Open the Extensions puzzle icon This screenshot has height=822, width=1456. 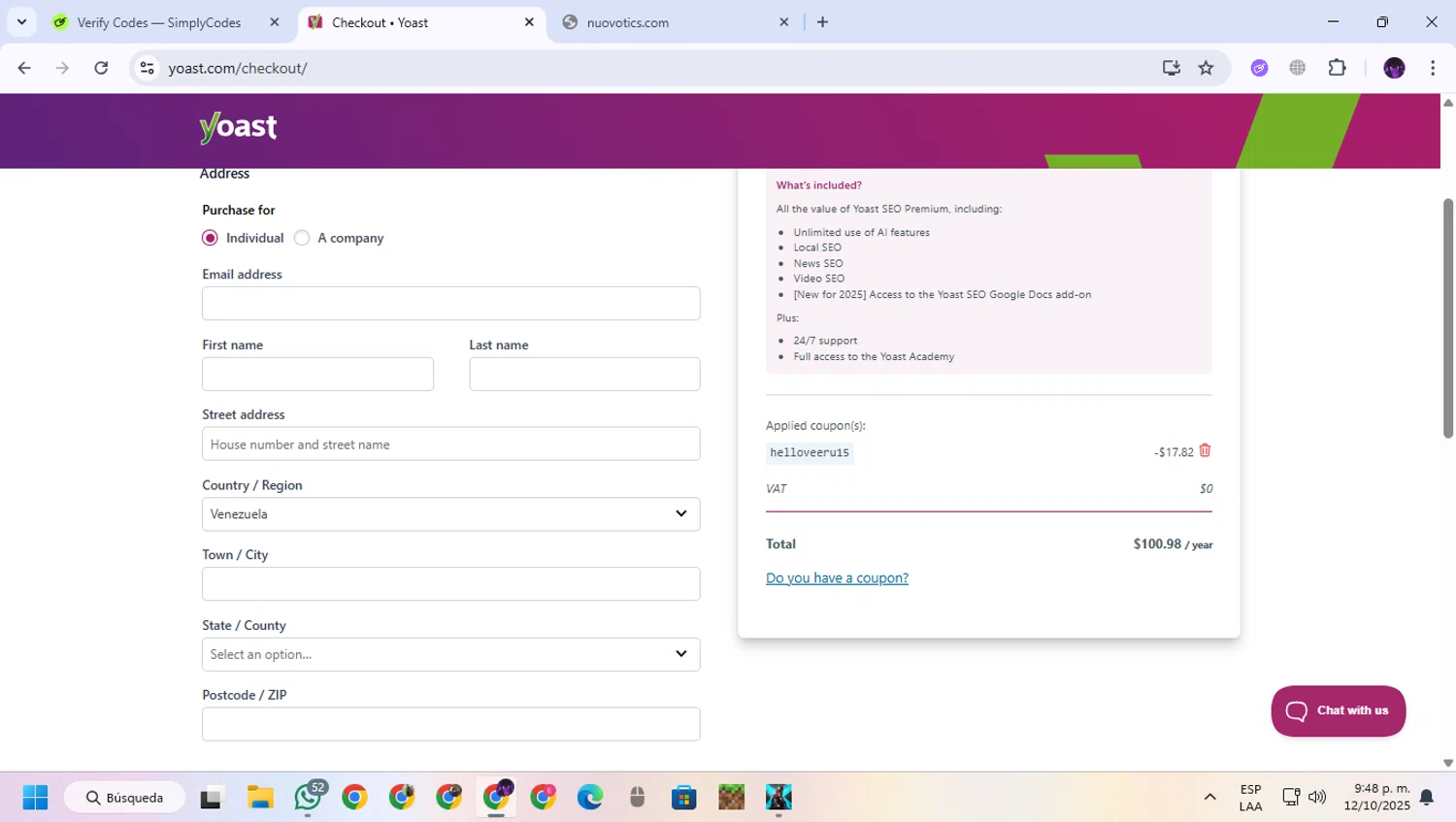(x=1337, y=68)
